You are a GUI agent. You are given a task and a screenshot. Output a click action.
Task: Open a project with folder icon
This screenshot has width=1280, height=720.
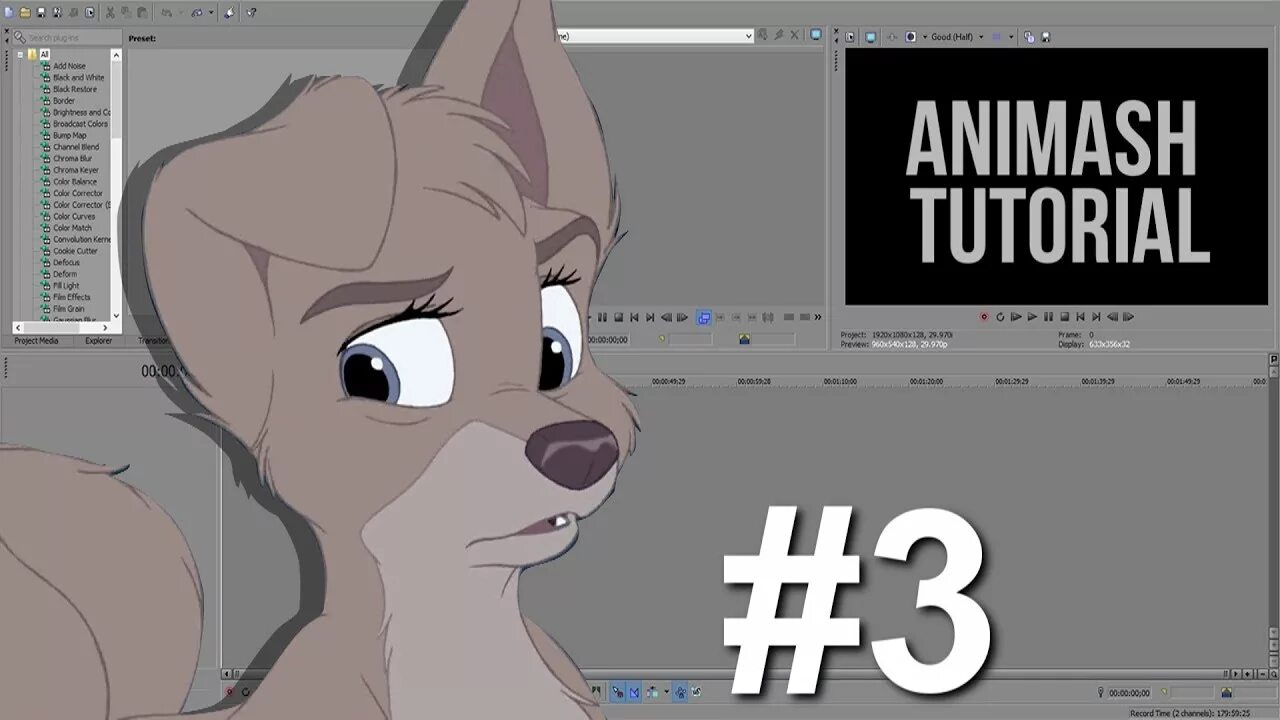[x=25, y=12]
